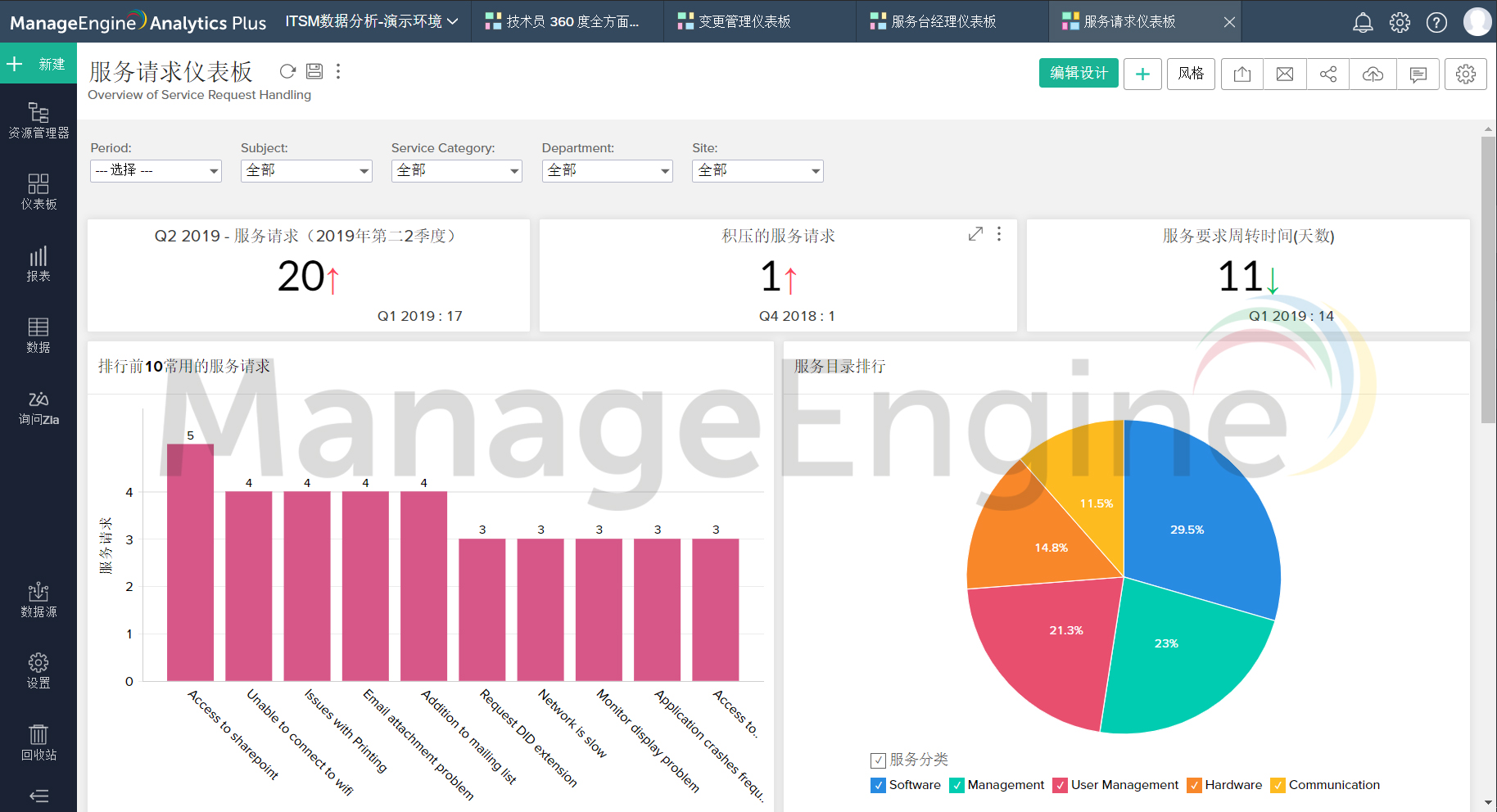Image resolution: width=1497 pixels, height=812 pixels.
Task: Share the dashboard using the share icon
Action: coord(1328,74)
